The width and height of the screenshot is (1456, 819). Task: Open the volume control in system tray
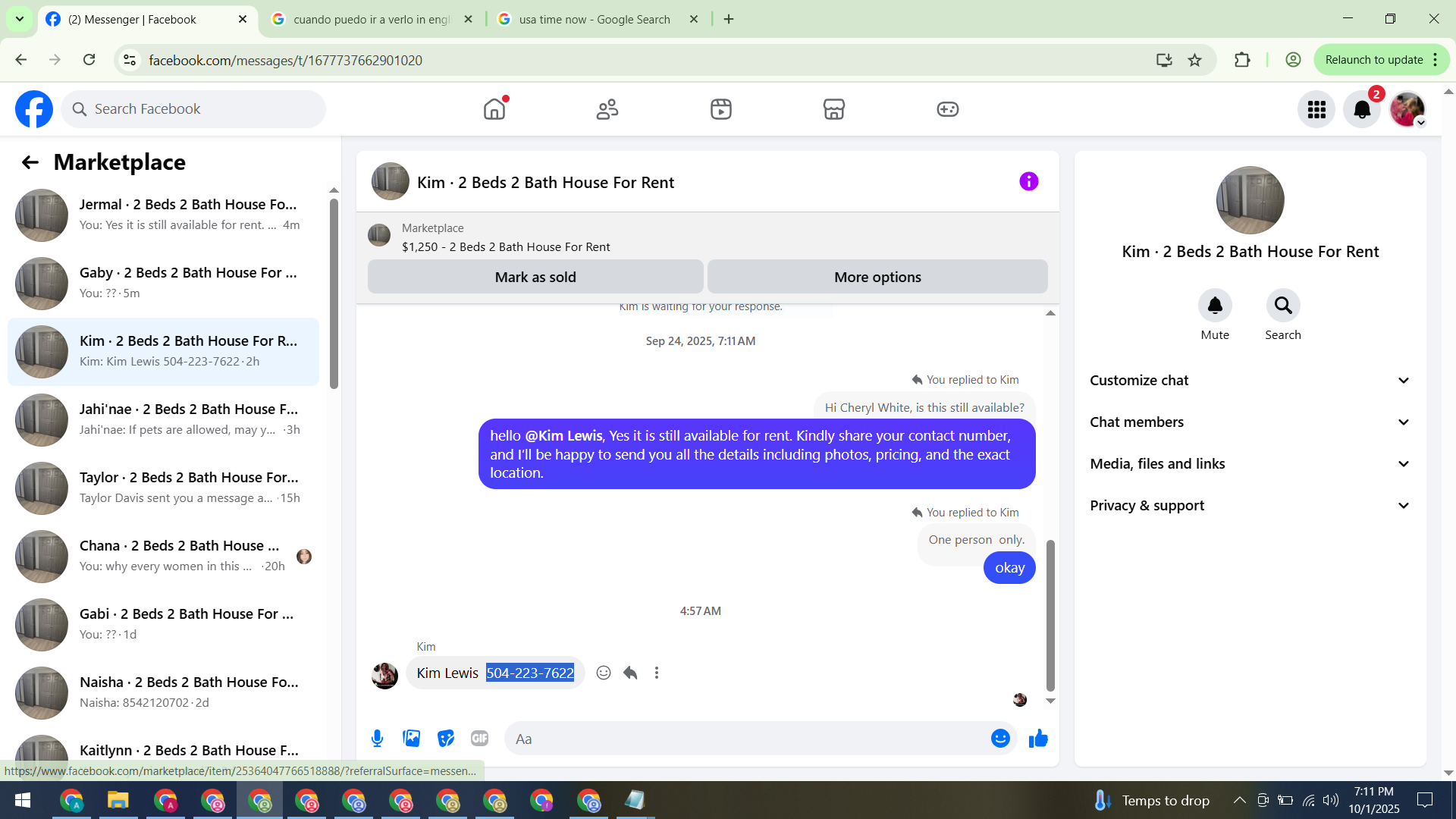tap(1331, 800)
